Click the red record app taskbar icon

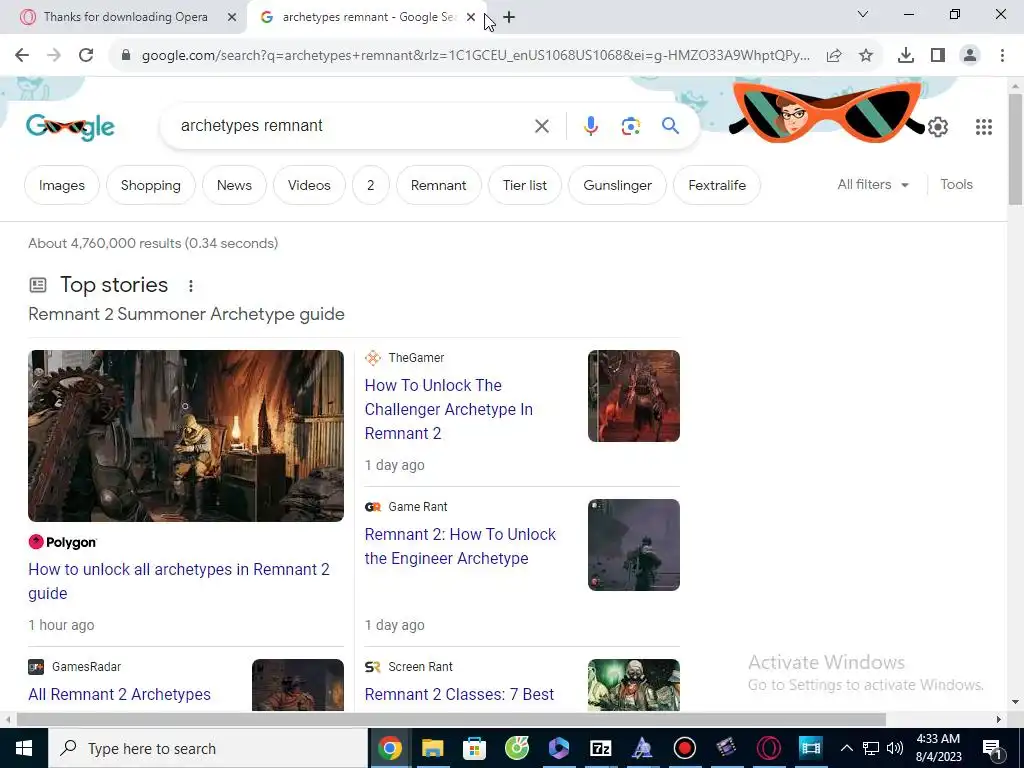tap(684, 748)
